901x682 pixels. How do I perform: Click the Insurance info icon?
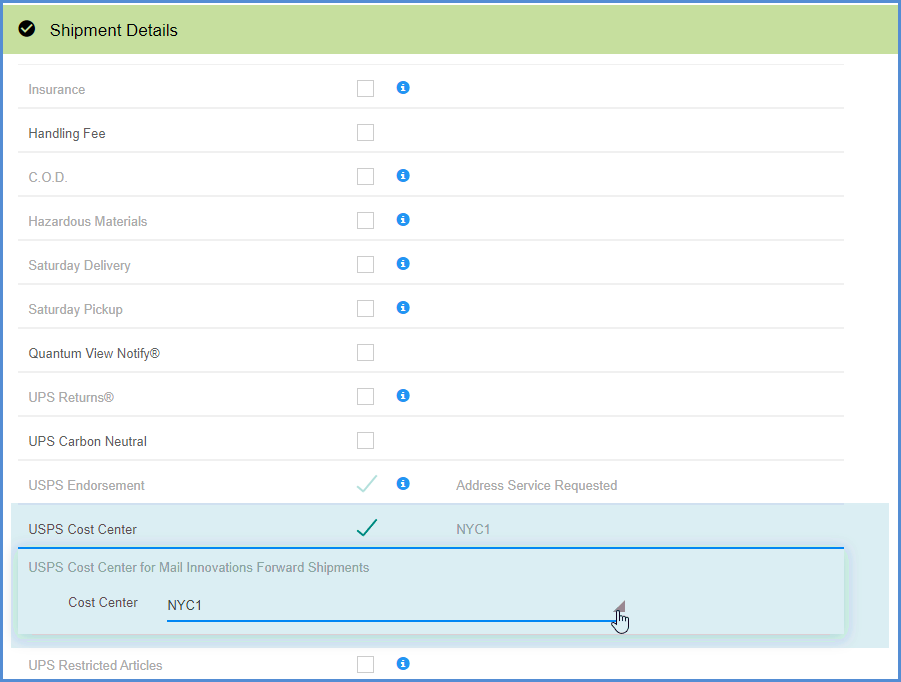pos(403,88)
